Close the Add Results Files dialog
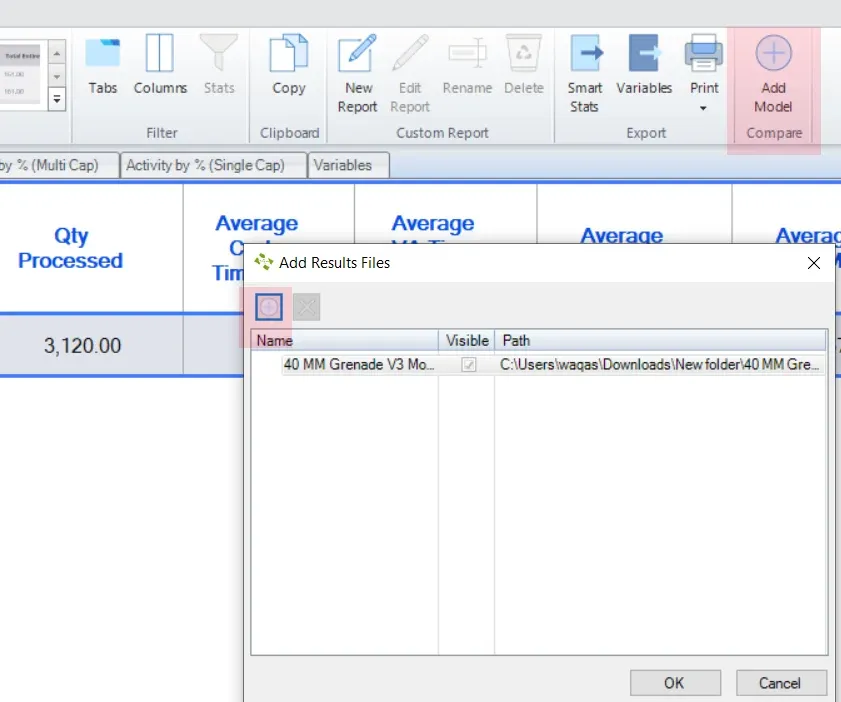Screen dimensions: 841x702 click(814, 263)
